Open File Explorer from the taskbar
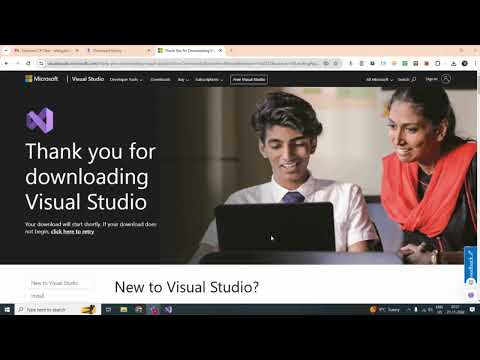Image resolution: width=480 pixels, height=360 pixels. tap(124, 310)
